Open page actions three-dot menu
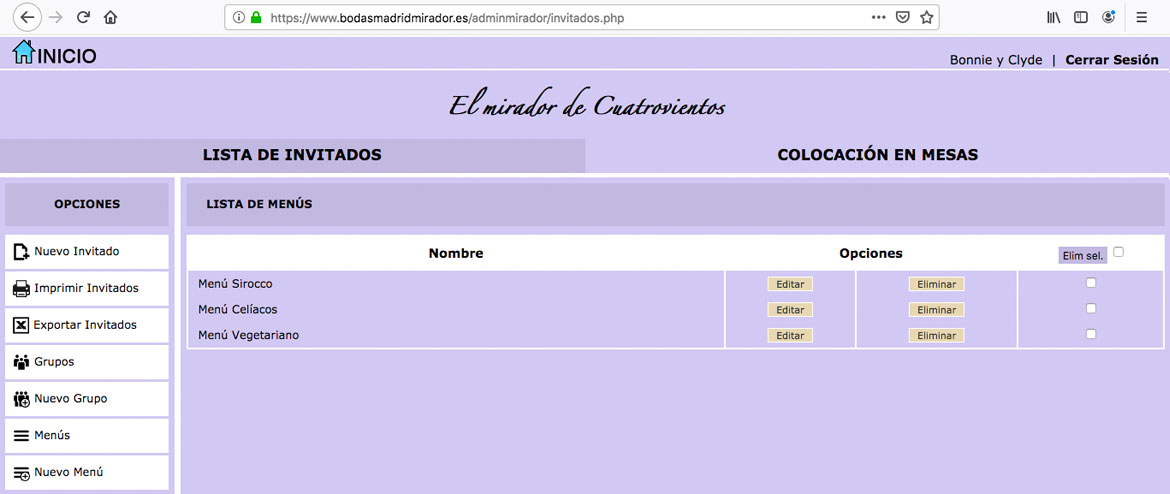 pyautogui.click(x=878, y=17)
